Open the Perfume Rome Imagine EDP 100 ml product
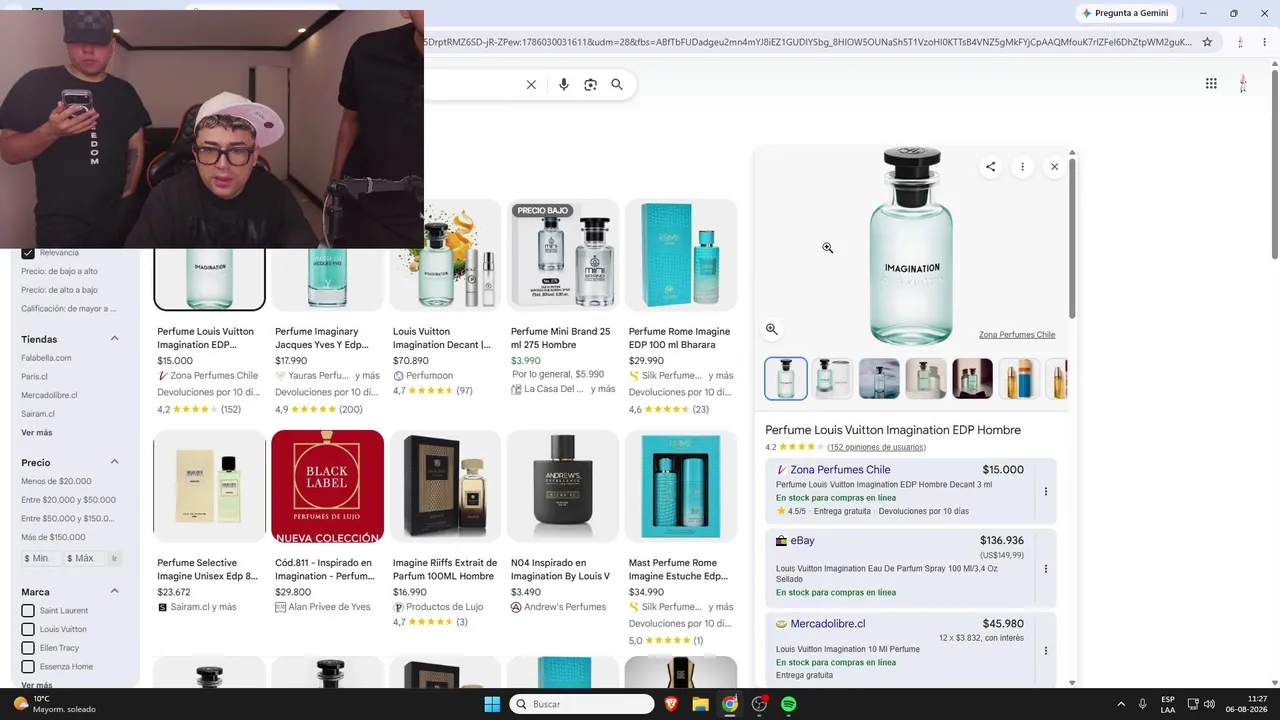 click(x=681, y=306)
